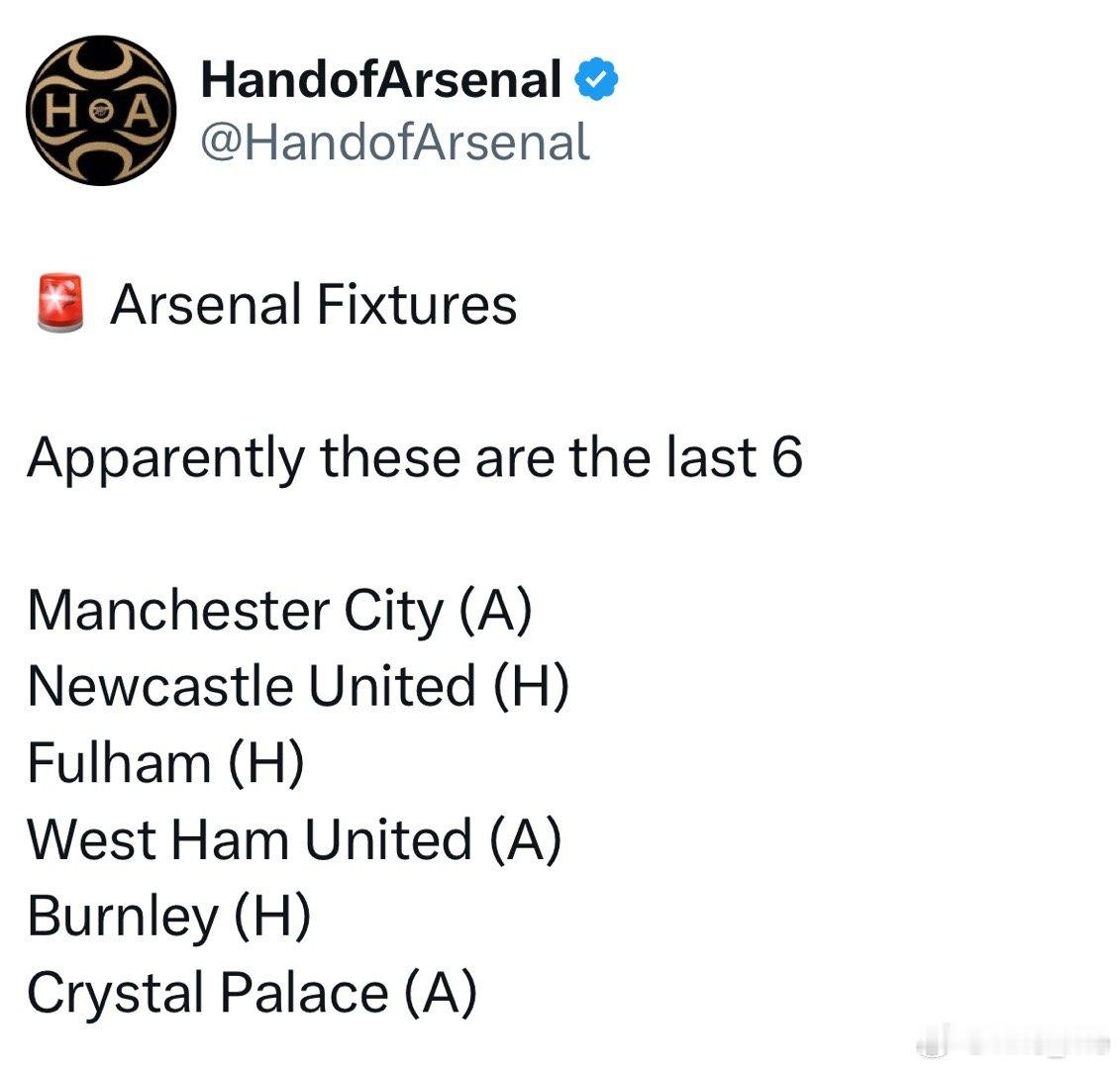Click the (H) marker after Burnley
The width and height of the screenshot is (1120, 1069).
[x=272, y=917]
